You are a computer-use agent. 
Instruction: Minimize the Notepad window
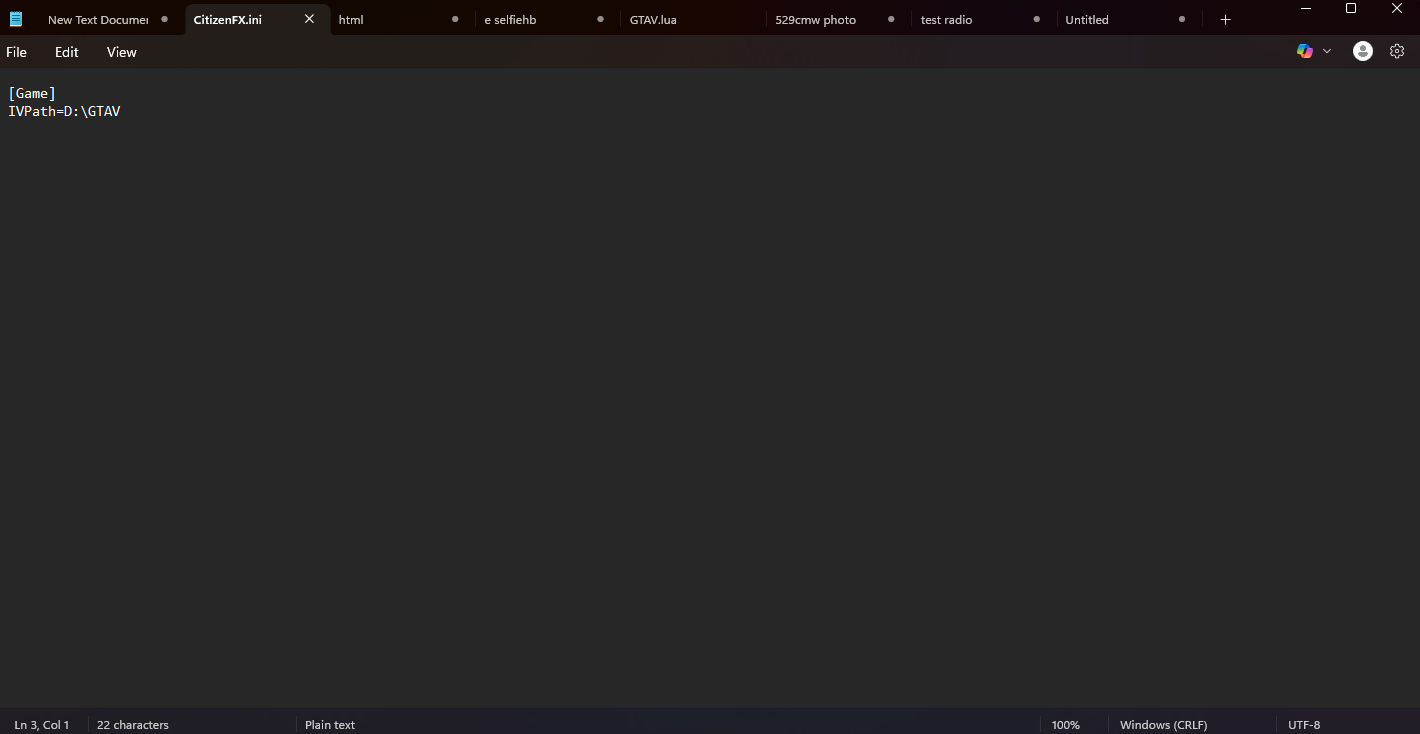[1305, 8]
